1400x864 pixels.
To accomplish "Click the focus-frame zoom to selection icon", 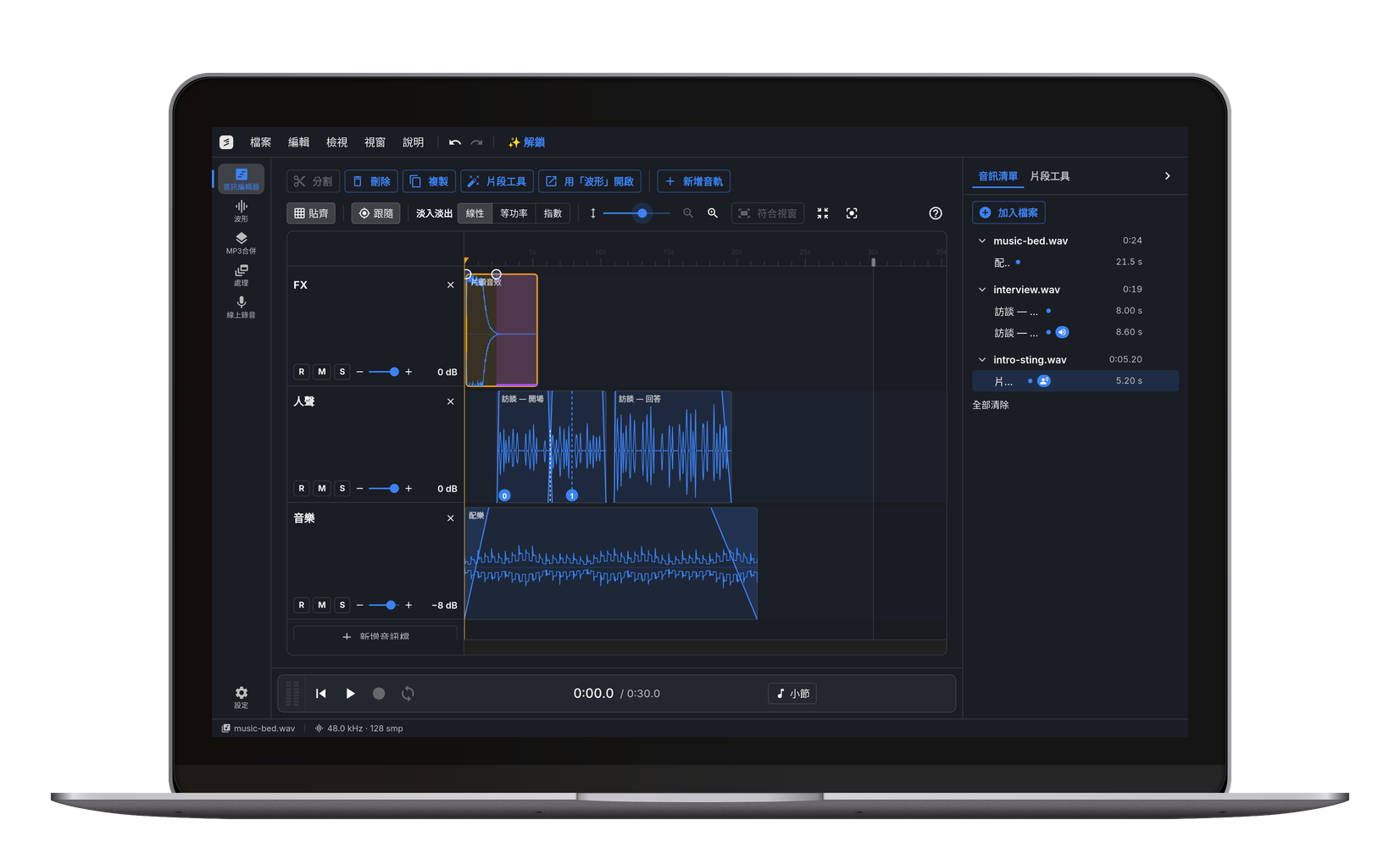I will coord(852,213).
